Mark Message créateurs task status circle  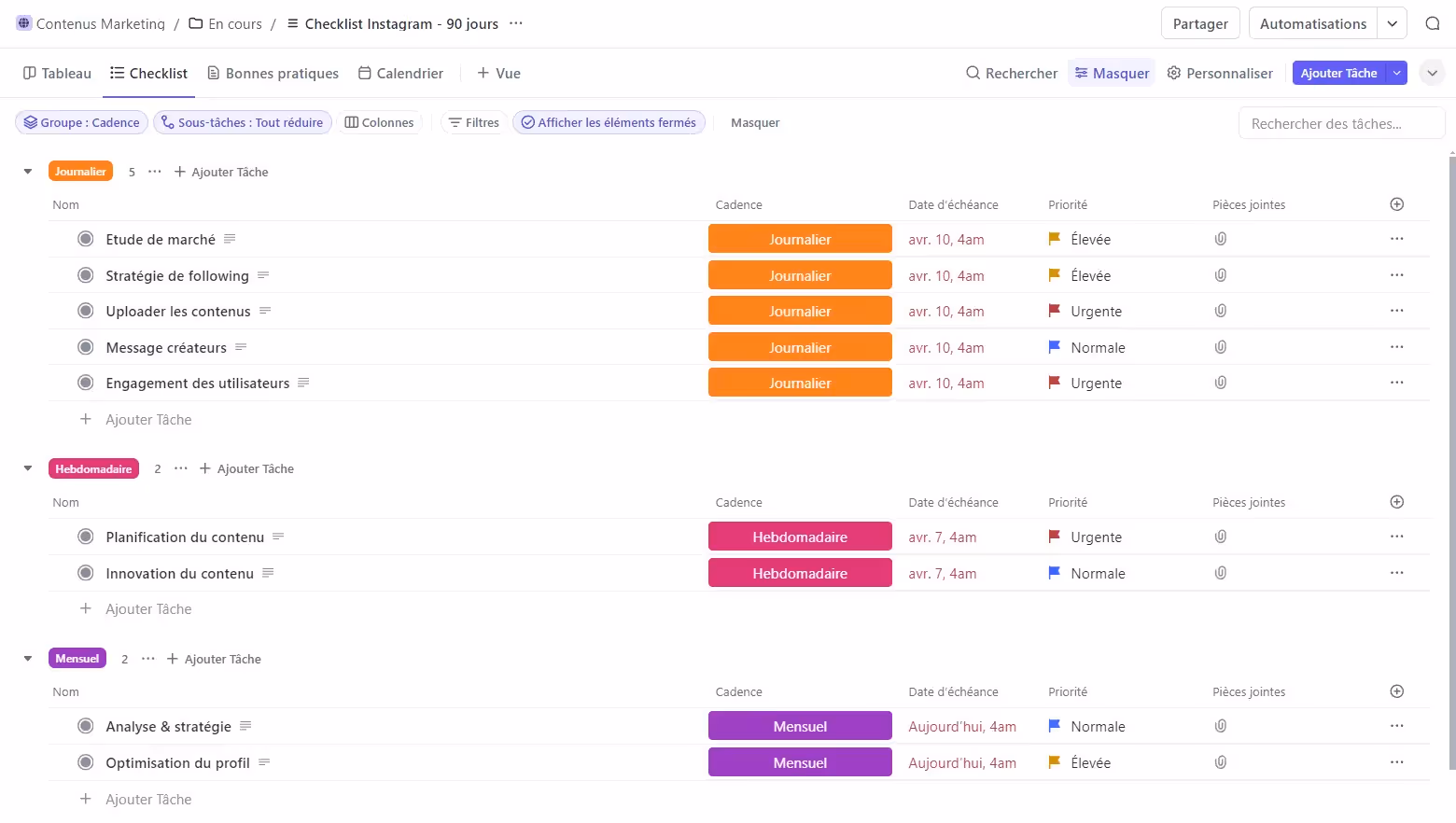tap(86, 347)
